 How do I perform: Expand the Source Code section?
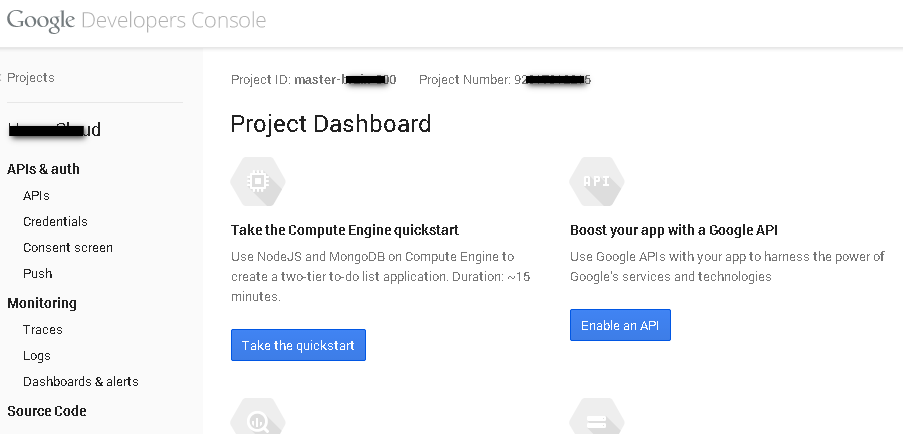coord(47,411)
